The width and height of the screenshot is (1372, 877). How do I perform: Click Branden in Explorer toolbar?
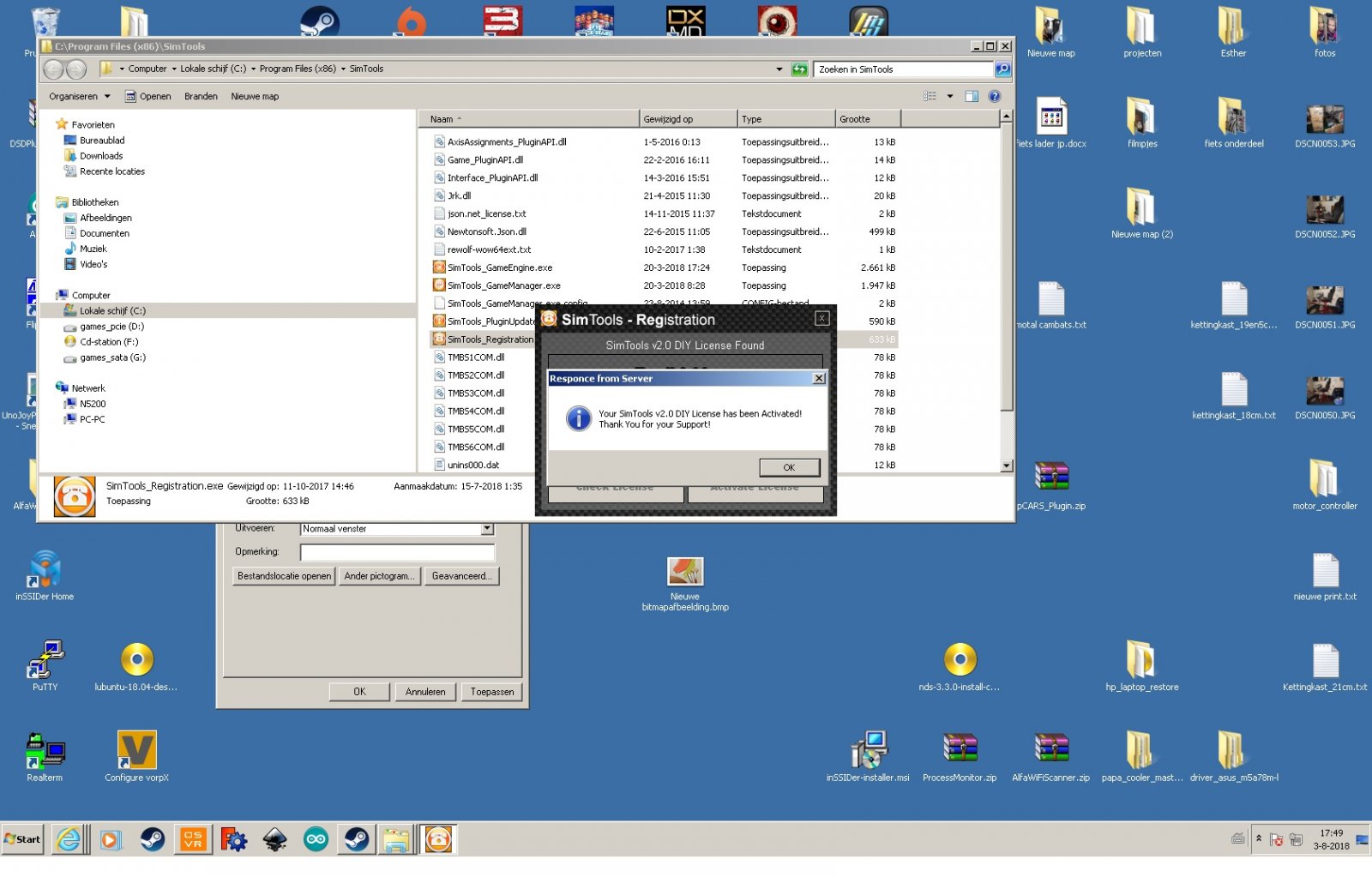point(201,96)
